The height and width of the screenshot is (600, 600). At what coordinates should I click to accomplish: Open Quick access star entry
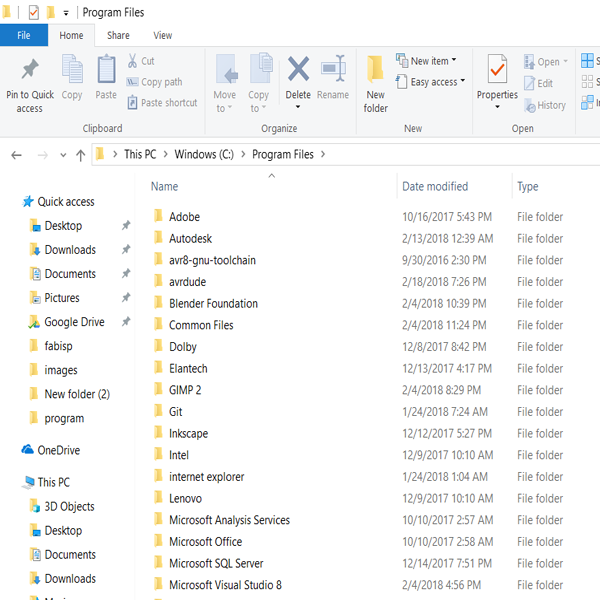59,202
